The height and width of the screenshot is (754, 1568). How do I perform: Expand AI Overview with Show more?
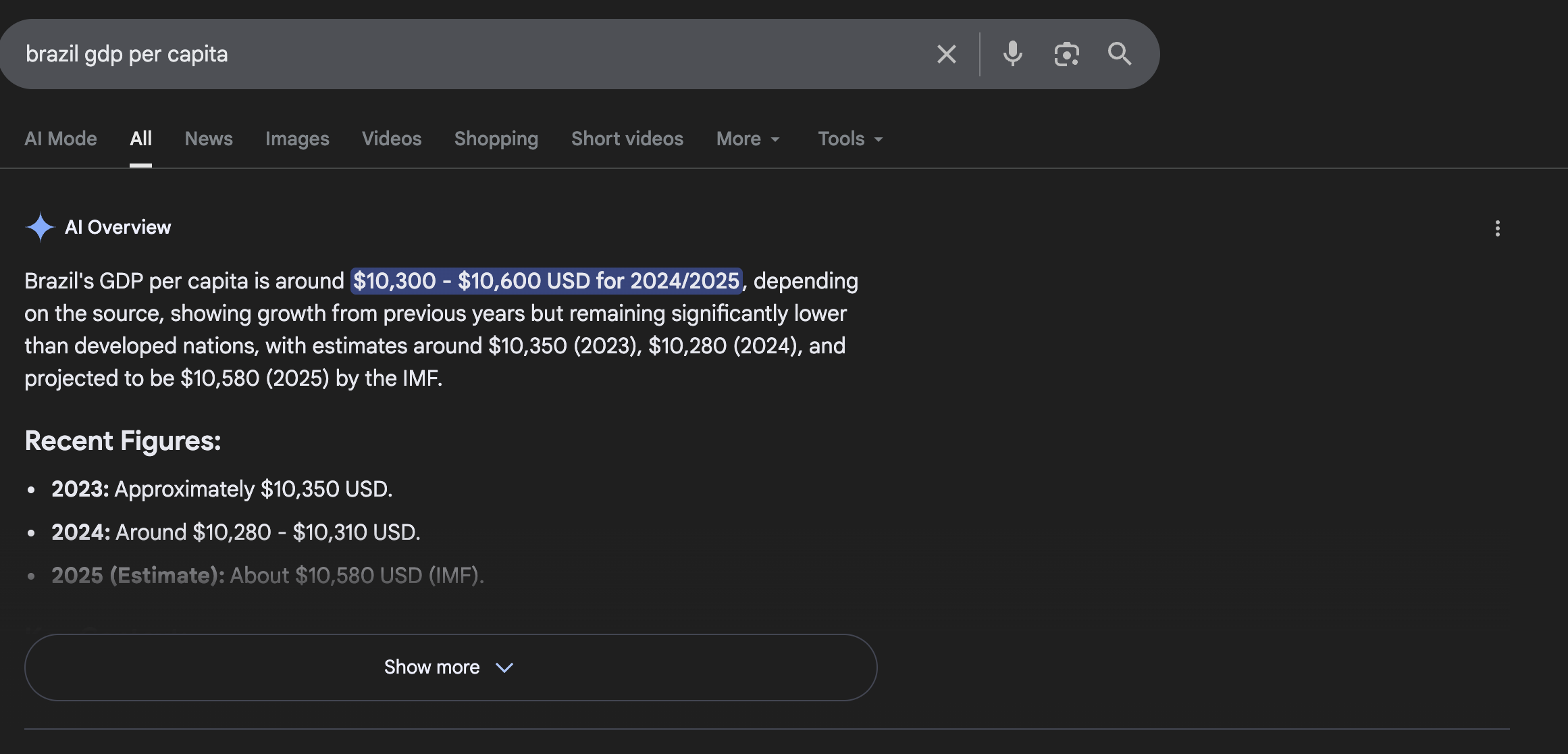click(432, 668)
